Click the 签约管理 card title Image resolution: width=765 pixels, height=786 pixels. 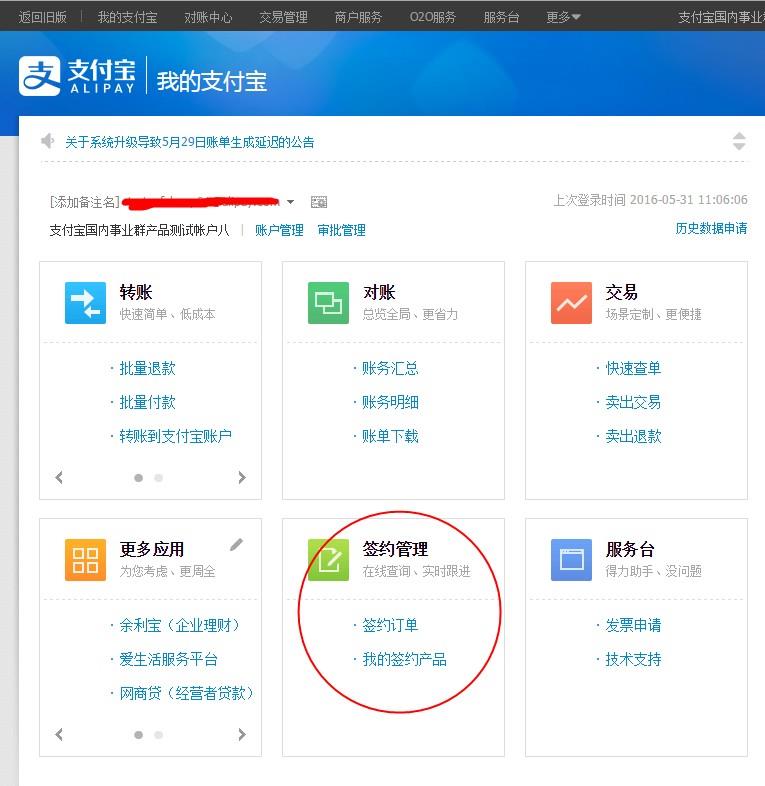[395, 549]
